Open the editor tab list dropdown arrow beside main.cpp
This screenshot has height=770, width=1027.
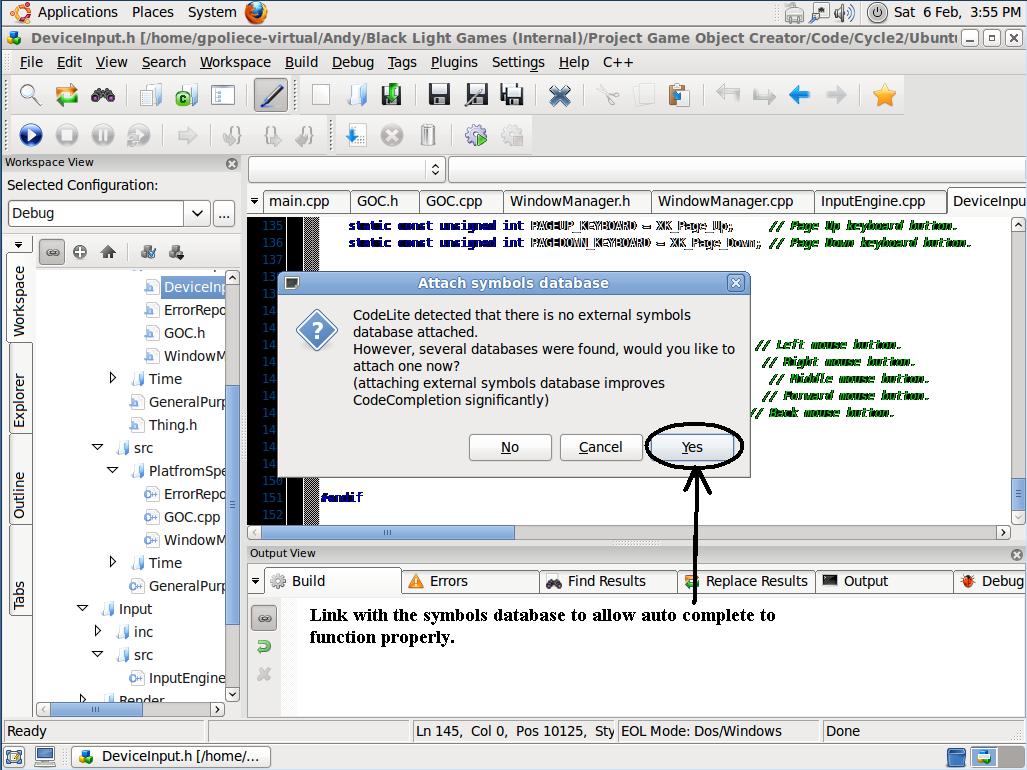pyautogui.click(x=254, y=201)
